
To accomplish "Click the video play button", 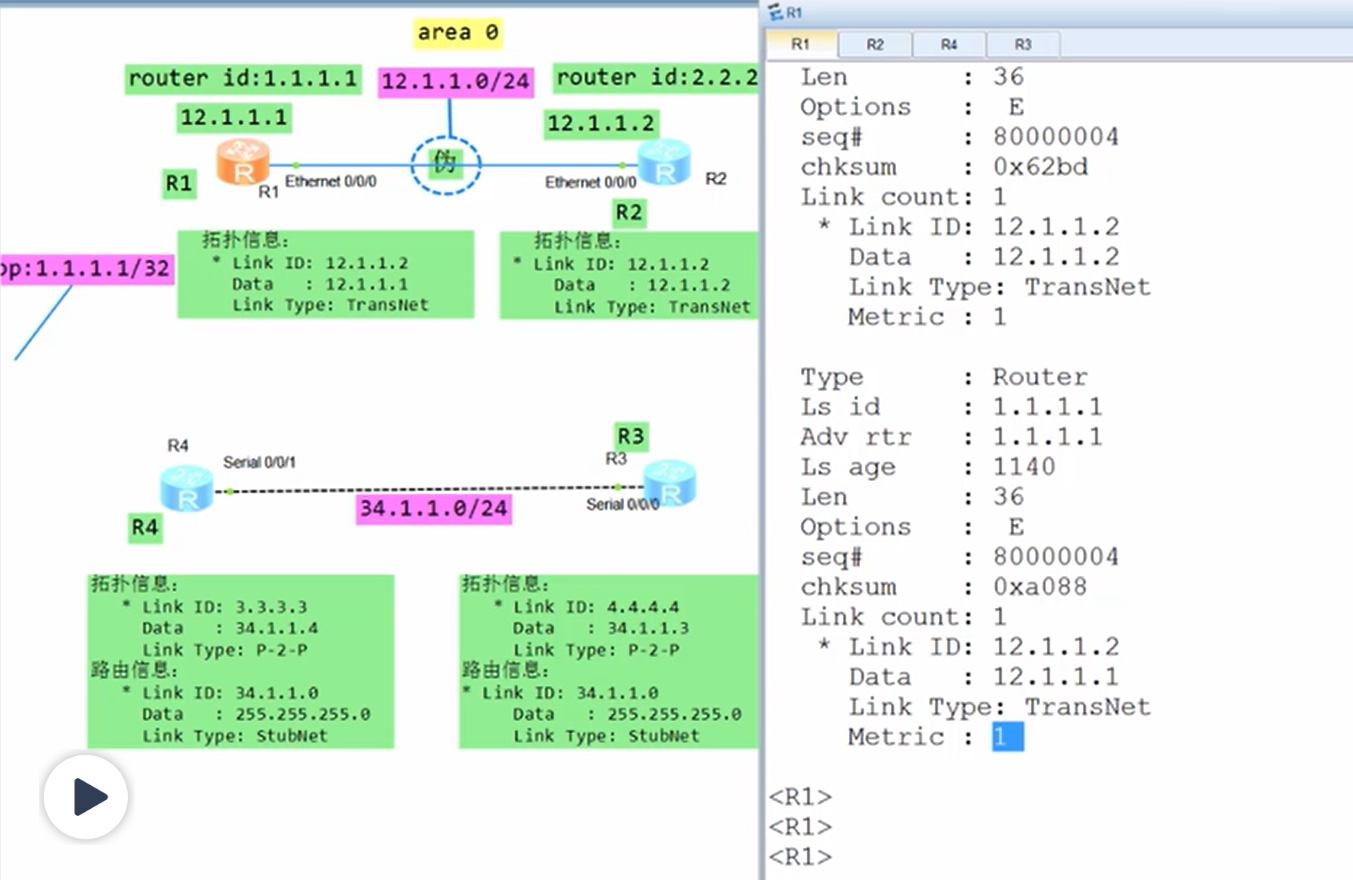I will (x=86, y=797).
